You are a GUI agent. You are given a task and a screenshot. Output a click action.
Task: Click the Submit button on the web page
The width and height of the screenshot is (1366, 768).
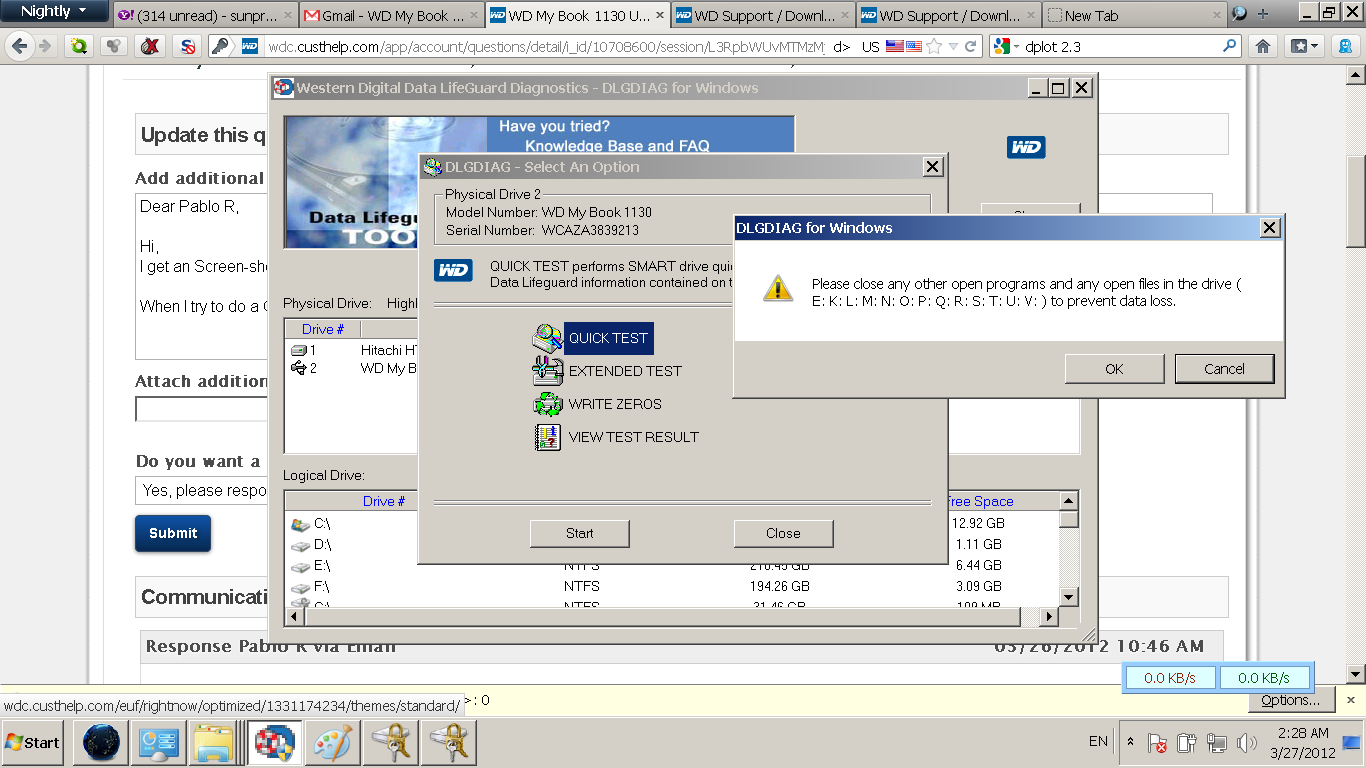173,533
